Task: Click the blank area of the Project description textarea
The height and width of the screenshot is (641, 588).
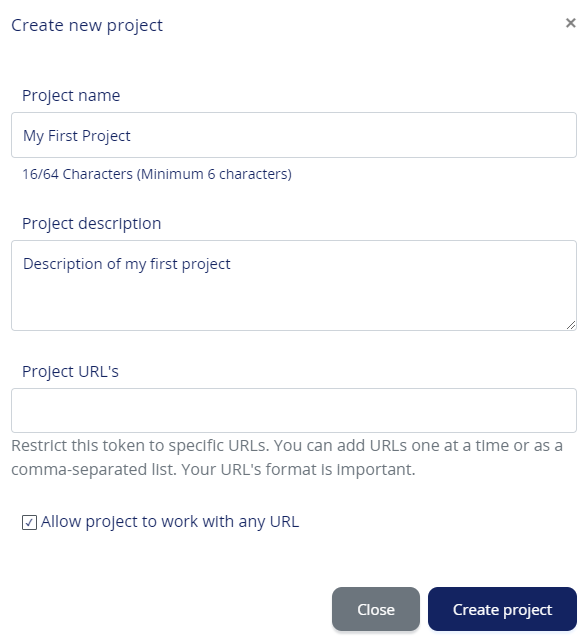Action: (294, 303)
